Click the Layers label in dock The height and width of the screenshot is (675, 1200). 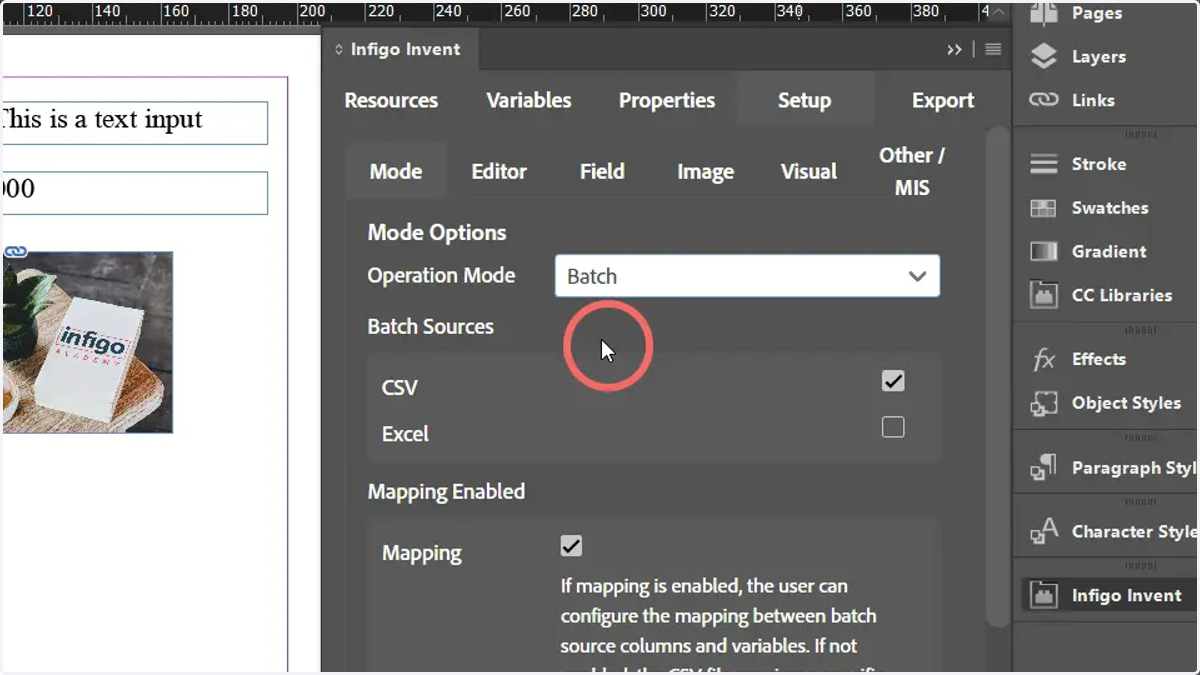[x=1099, y=57]
